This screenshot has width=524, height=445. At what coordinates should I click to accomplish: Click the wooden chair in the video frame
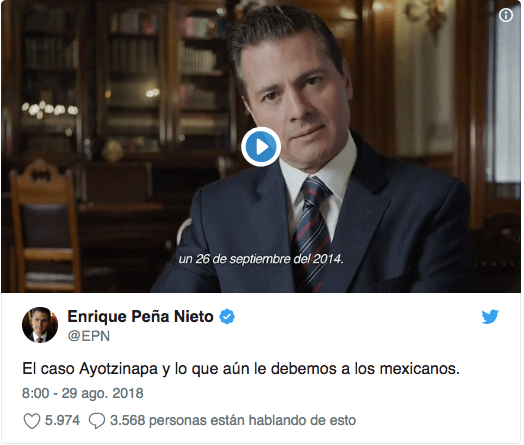pos(45,227)
